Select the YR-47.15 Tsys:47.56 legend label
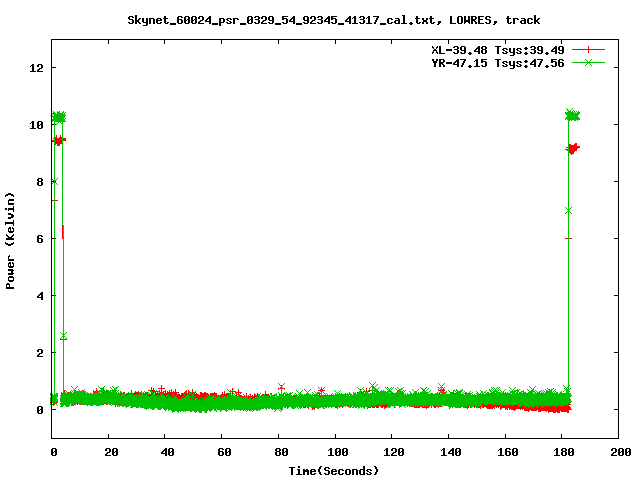The image size is (640, 480). coord(498,63)
